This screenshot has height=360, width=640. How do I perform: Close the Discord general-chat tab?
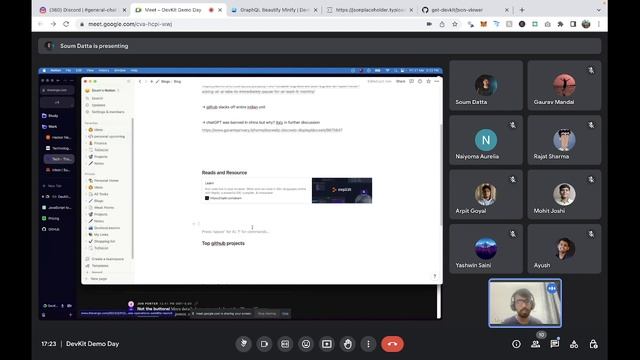(x=124, y=10)
